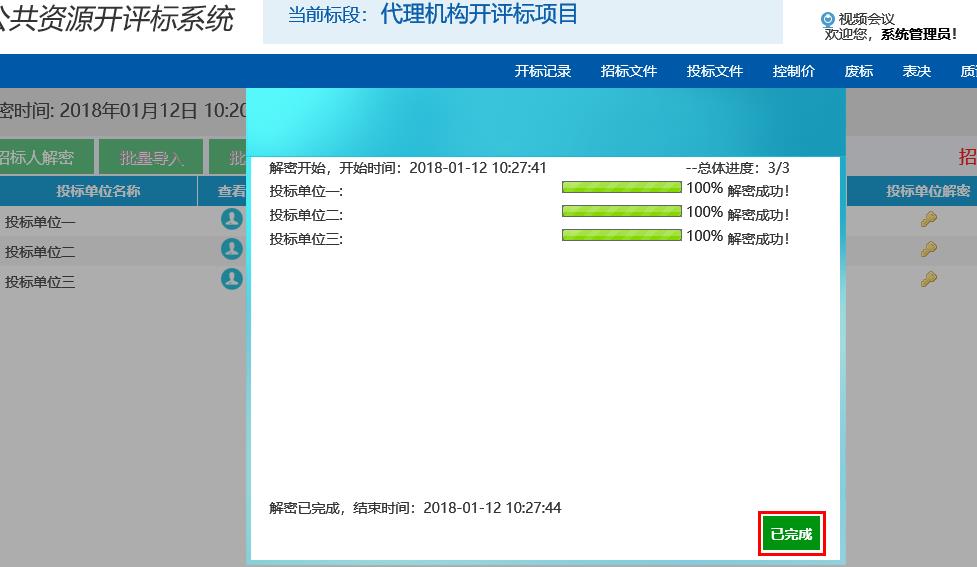The width and height of the screenshot is (977, 567).
Task: Click the 解密已完成 end time line
Action: tap(415, 508)
